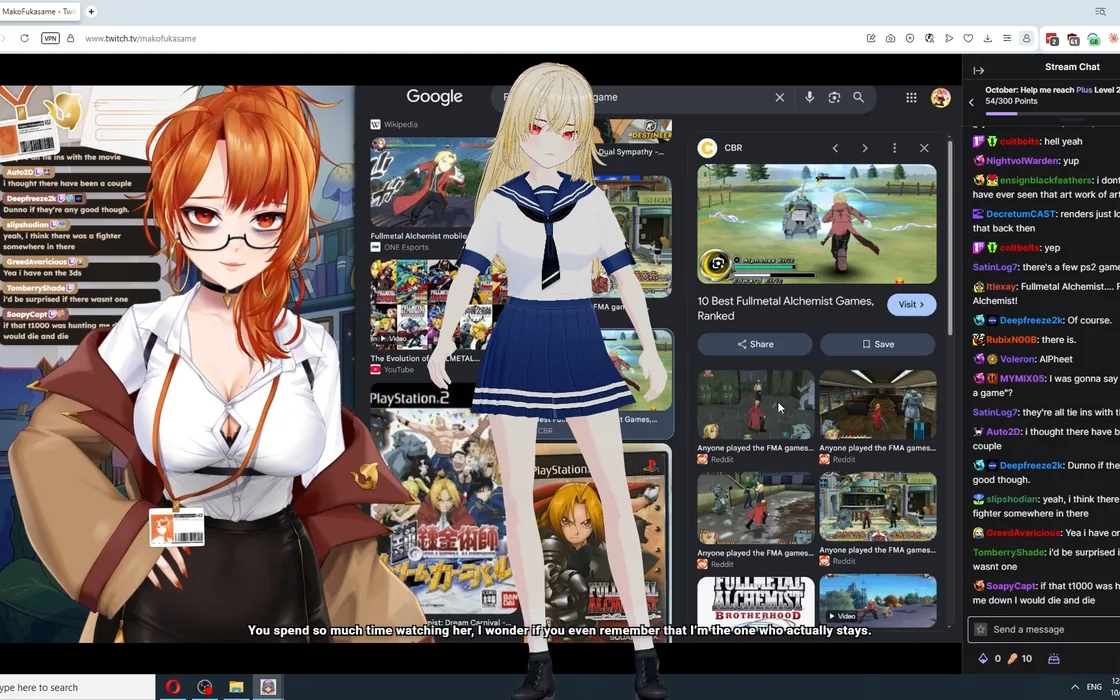The width and height of the screenshot is (1120, 700).
Task: Click username TomberryShade in chat
Action: (1009, 552)
